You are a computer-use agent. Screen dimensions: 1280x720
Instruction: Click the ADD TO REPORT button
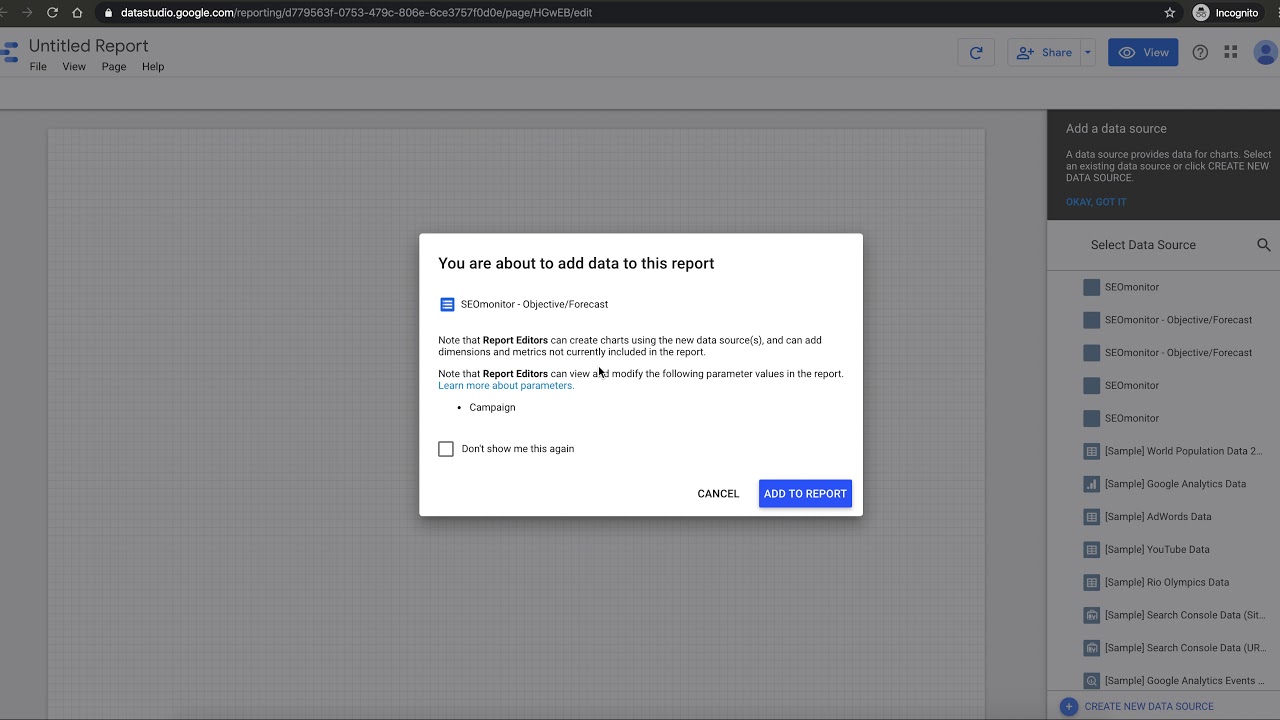point(805,494)
